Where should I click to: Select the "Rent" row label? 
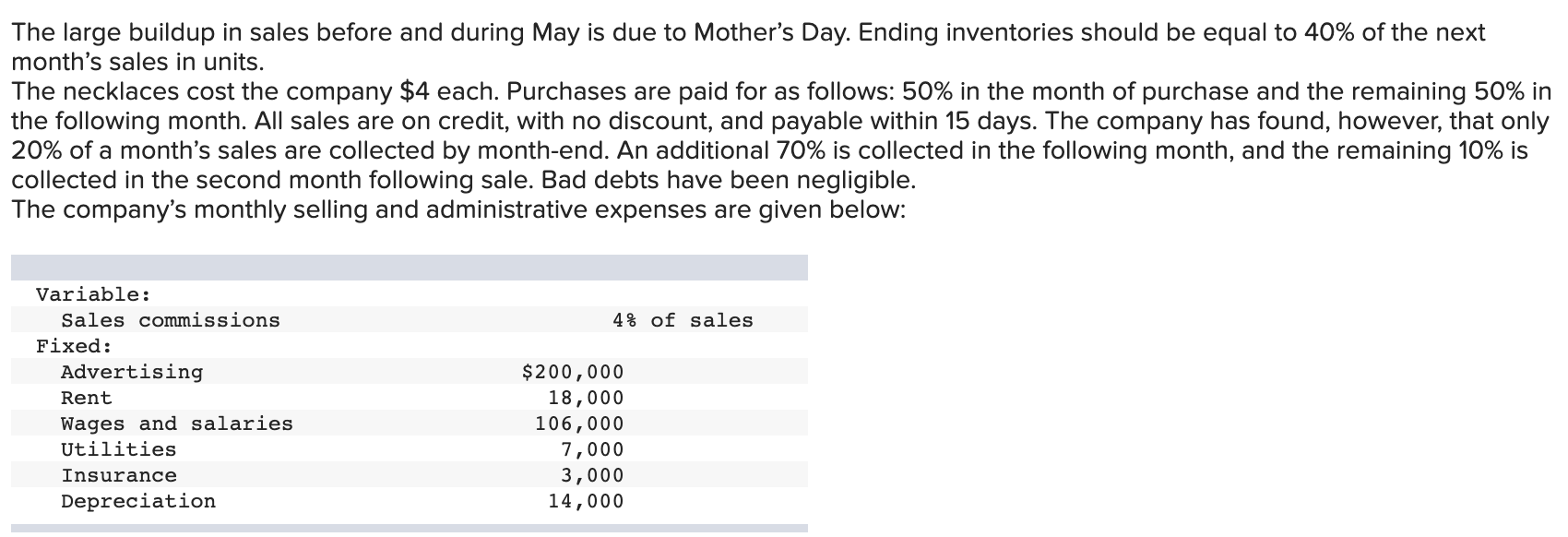87,399
